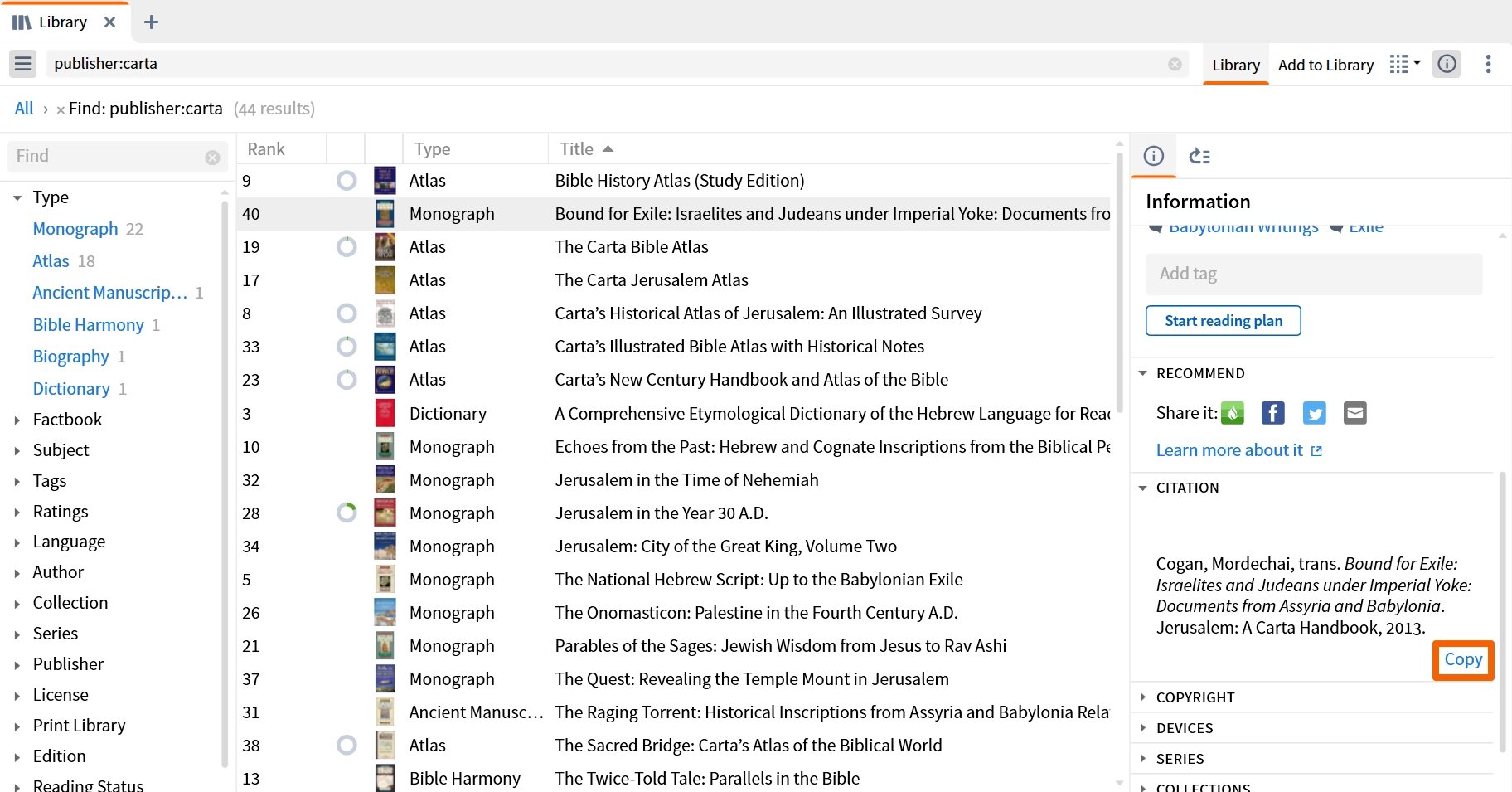Expand the Publisher facet
This screenshot has width=1512, height=792.
[x=17, y=664]
